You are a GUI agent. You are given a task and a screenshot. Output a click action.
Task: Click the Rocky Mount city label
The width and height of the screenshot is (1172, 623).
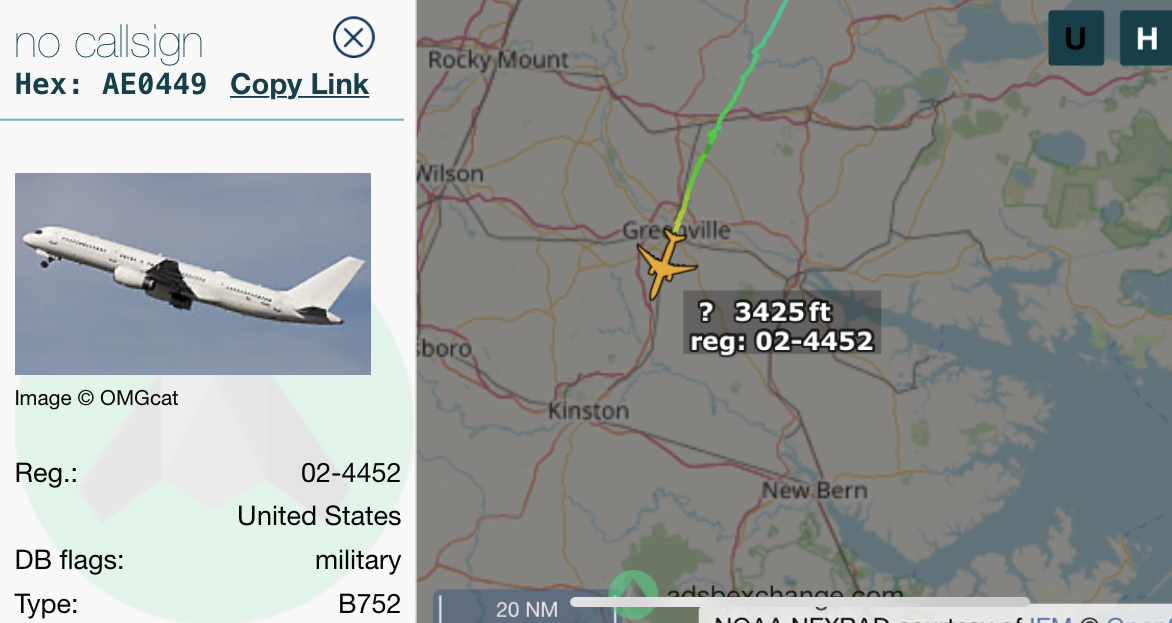pyautogui.click(x=499, y=60)
